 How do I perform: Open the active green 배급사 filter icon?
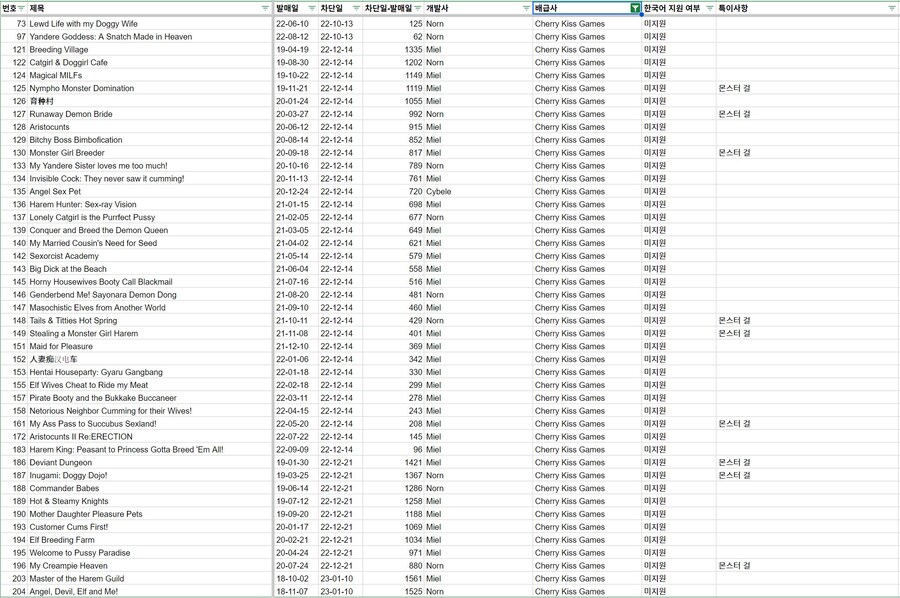tap(635, 8)
